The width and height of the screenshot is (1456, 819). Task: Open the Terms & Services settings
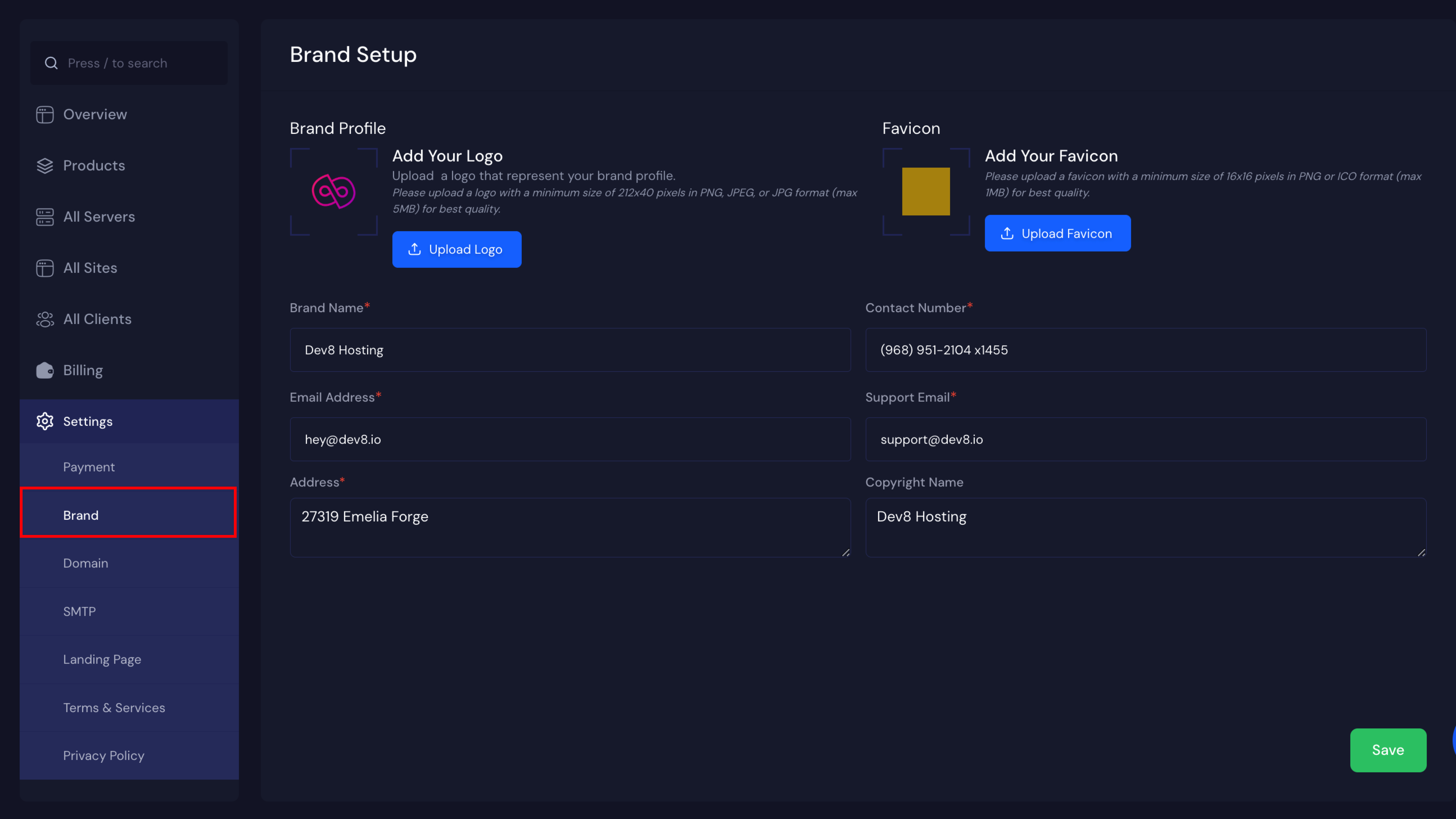pyautogui.click(x=114, y=708)
